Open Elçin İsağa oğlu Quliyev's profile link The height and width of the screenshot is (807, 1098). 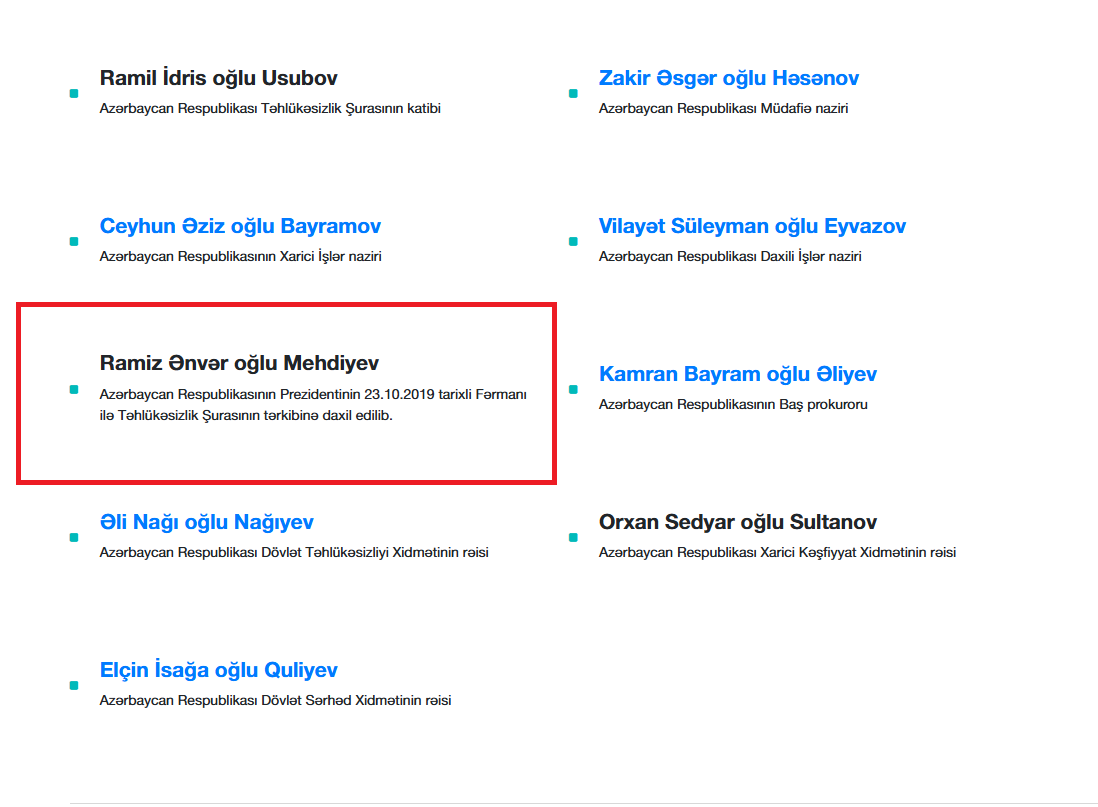[x=219, y=670]
